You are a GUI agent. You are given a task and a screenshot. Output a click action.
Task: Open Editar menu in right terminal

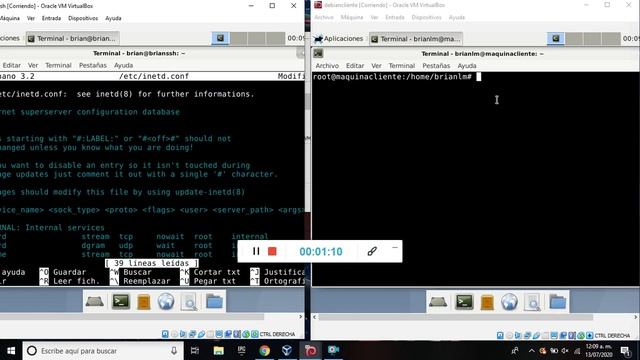pos(355,66)
